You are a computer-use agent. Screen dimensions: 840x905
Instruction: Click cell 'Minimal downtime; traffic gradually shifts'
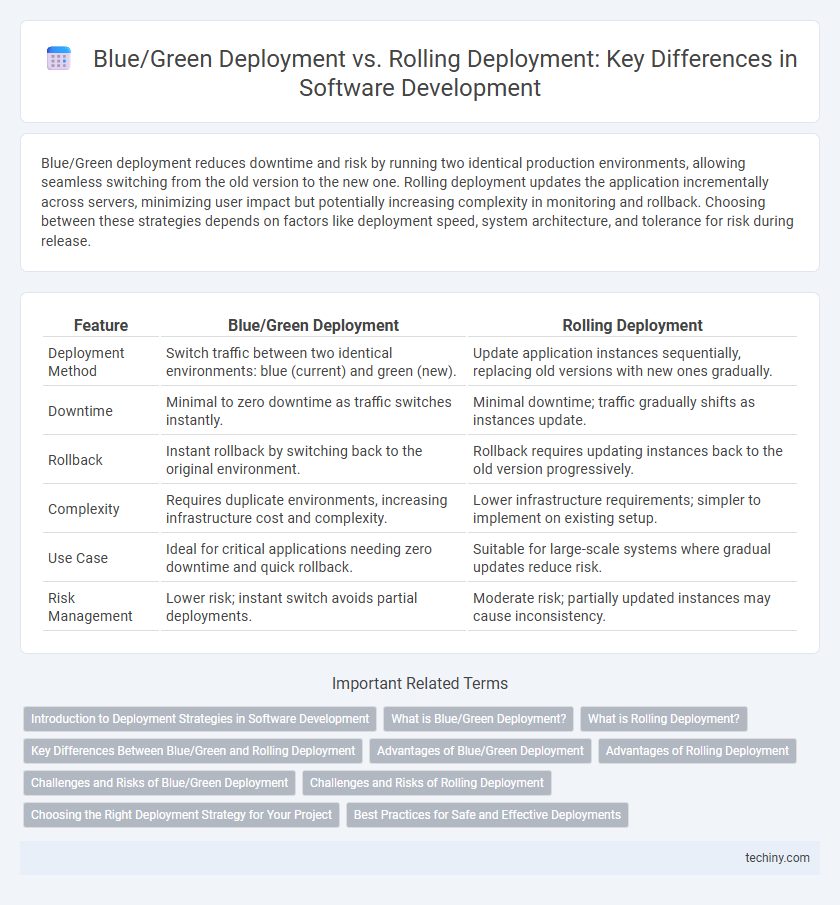[632, 411]
